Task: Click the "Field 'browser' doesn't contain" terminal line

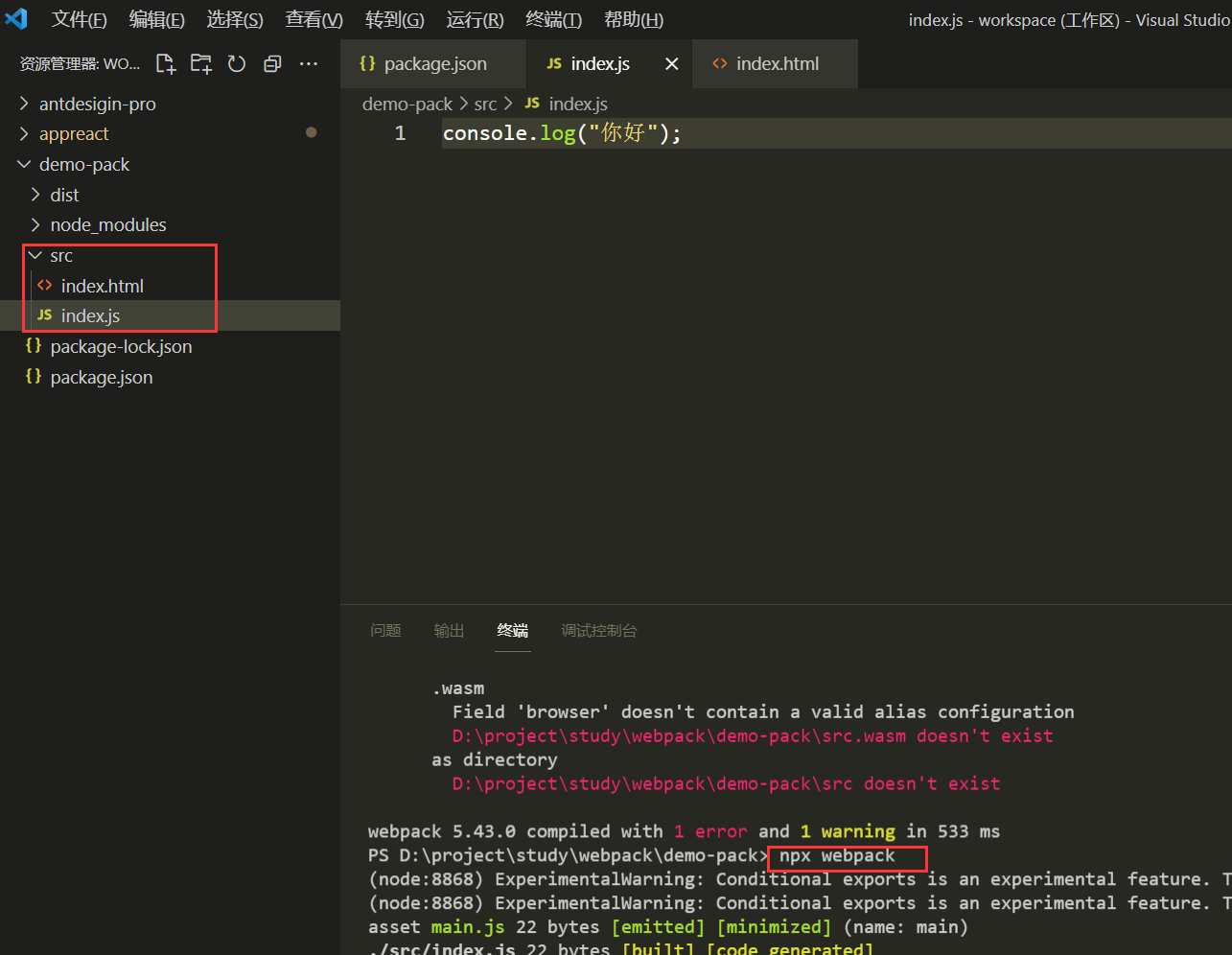Action: [x=763, y=711]
